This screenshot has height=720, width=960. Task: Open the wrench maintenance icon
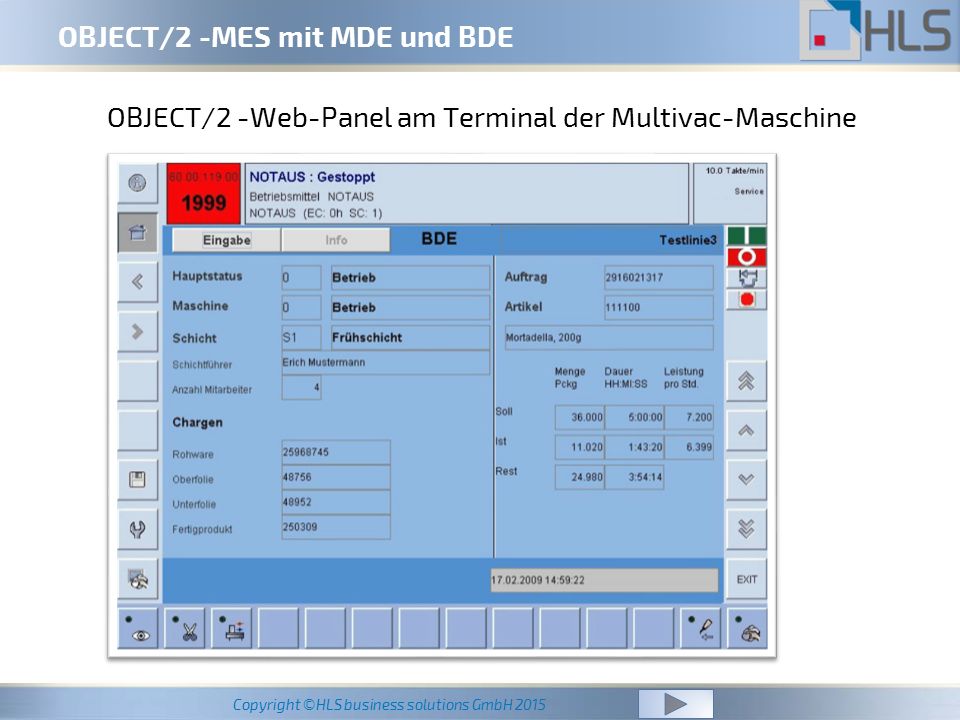tap(138, 529)
